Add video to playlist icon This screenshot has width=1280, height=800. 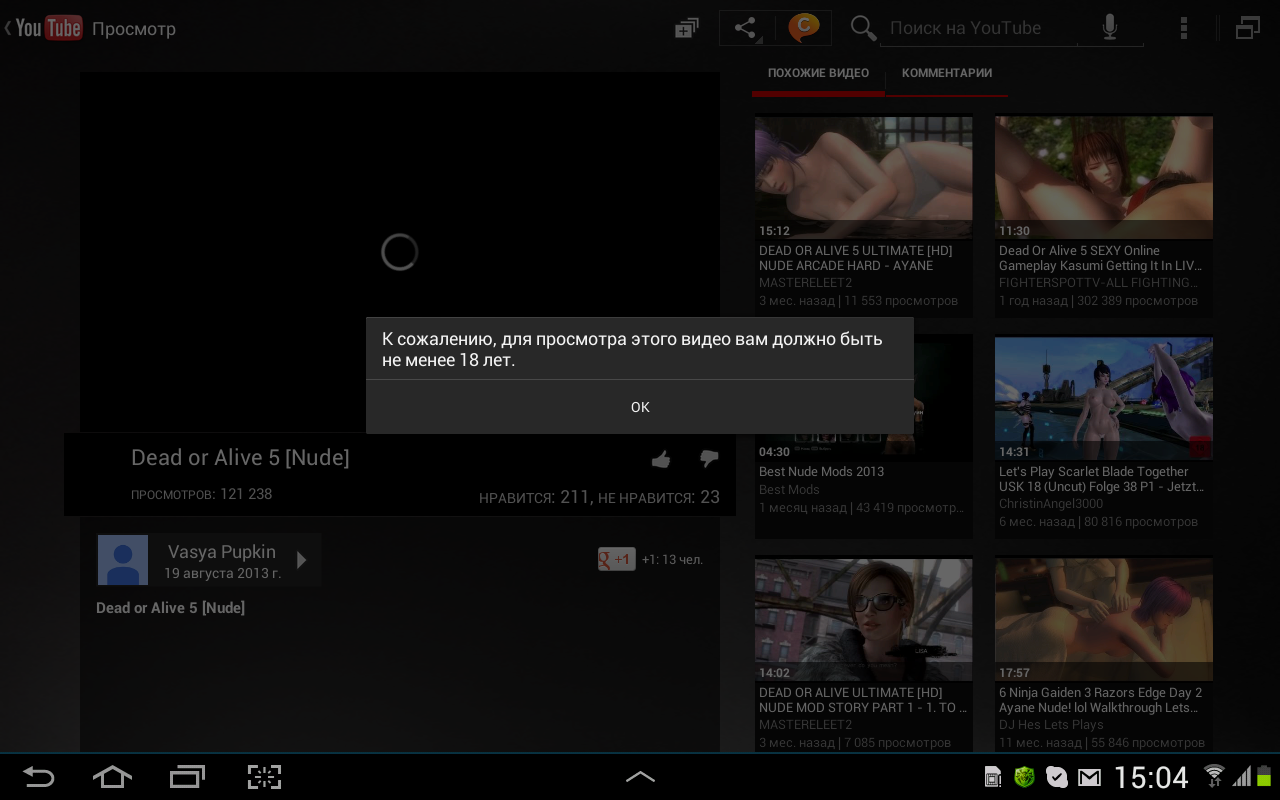pos(687,28)
